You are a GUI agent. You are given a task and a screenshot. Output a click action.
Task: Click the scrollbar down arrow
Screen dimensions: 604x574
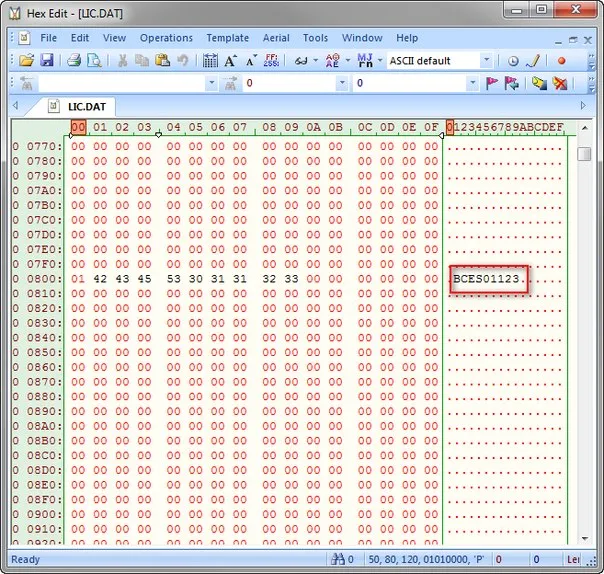click(x=584, y=539)
